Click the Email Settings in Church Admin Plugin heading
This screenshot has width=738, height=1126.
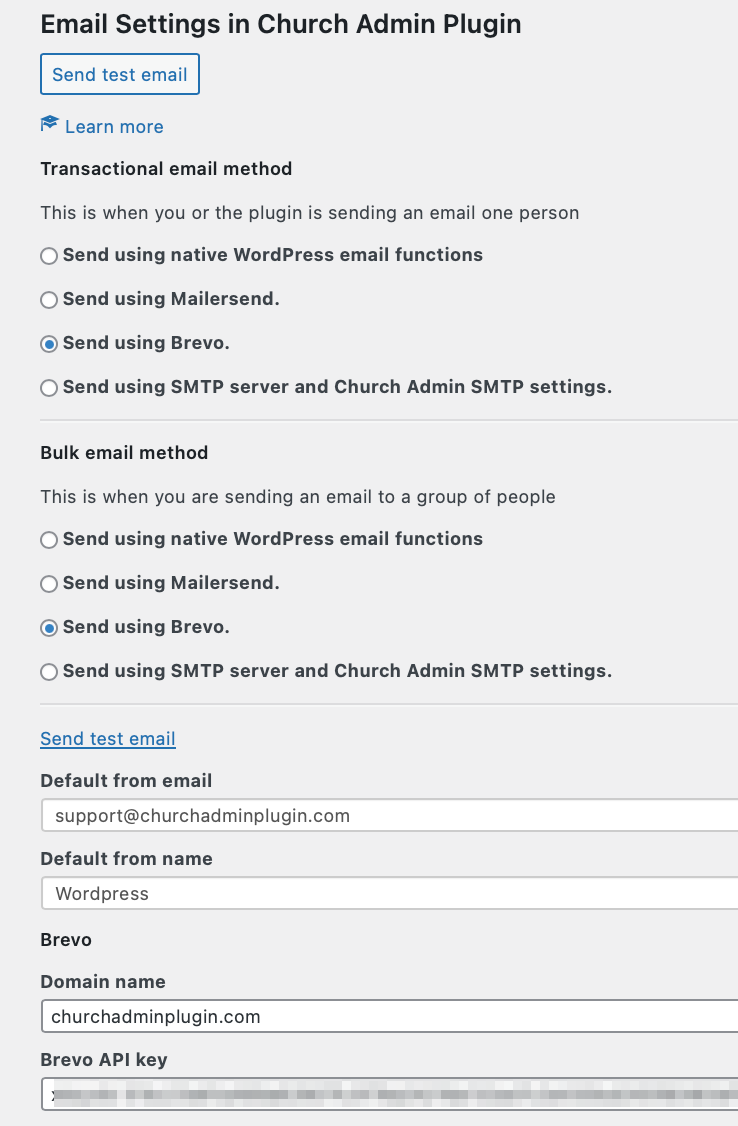tap(281, 25)
